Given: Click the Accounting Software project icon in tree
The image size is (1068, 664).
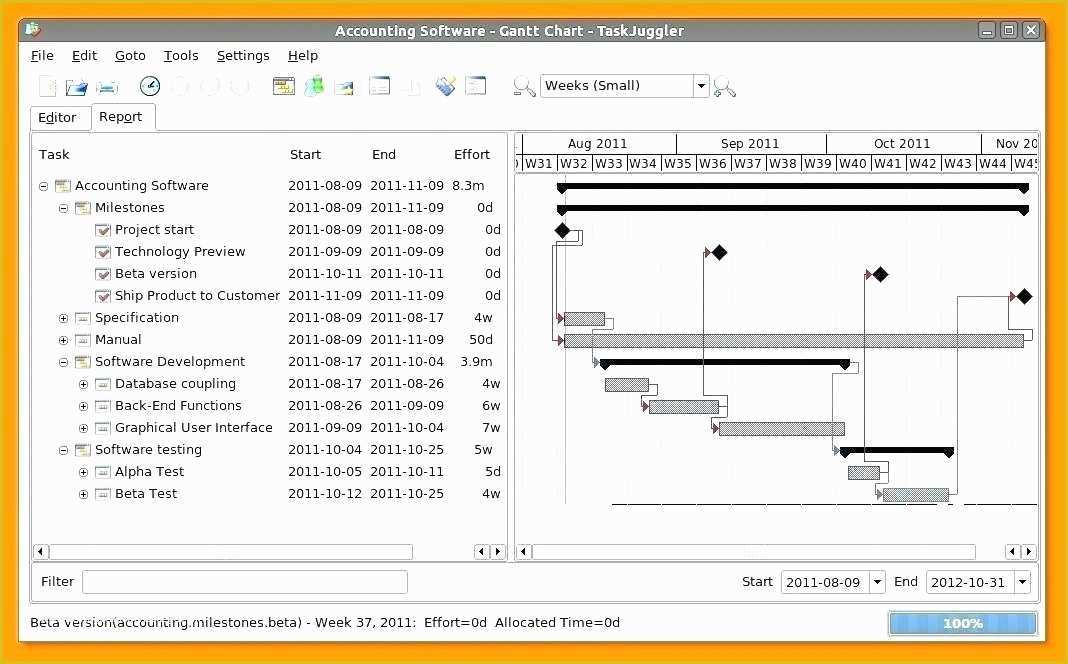Looking at the screenshot, I should (x=63, y=186).
